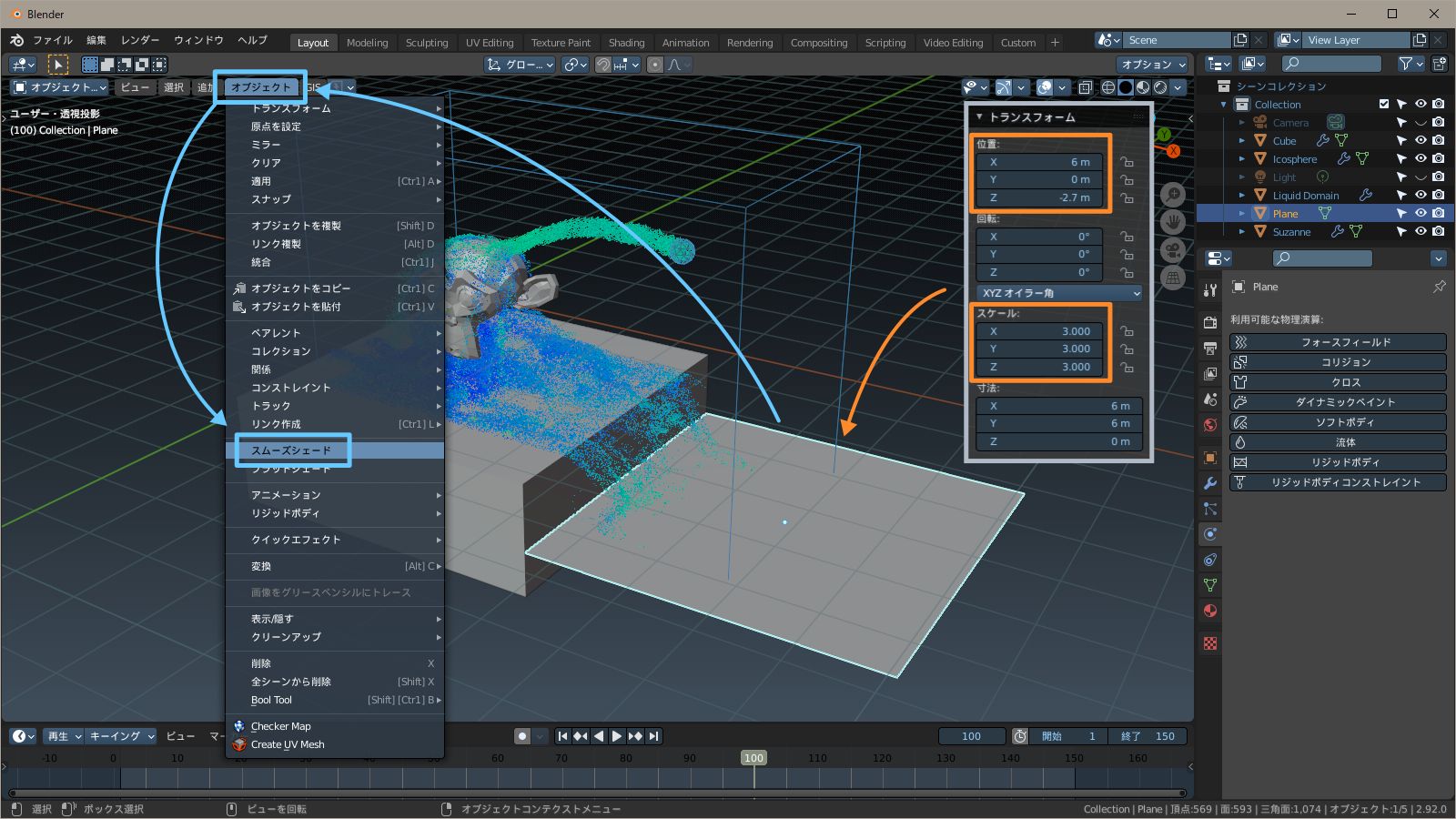1456x819 pixels.
Task: Expand the Cube item in outliner
Action: (x=1242, y=141)
